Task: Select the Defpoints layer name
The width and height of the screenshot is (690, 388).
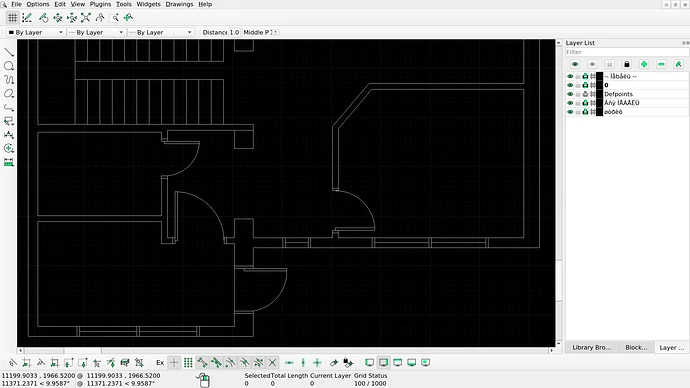Action: (618, 94)
